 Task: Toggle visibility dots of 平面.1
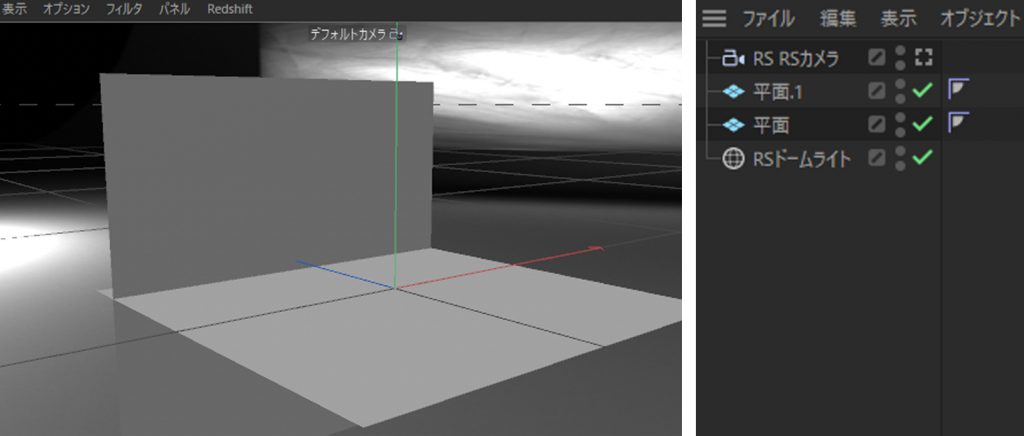click(x=900, y=91)
